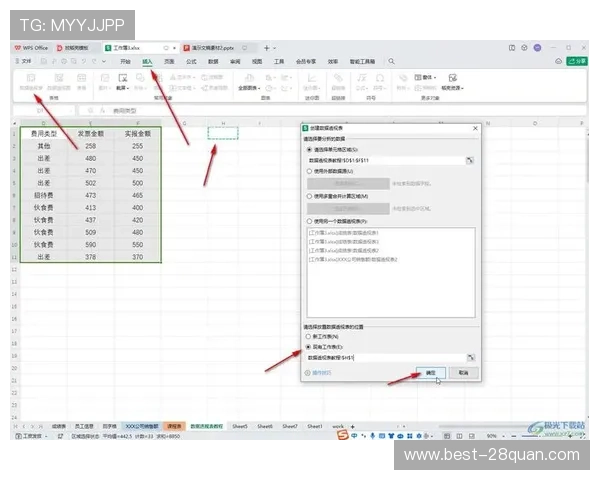Click the Sogou input method tray icon

pyautogui.click(x=342, y=435)
